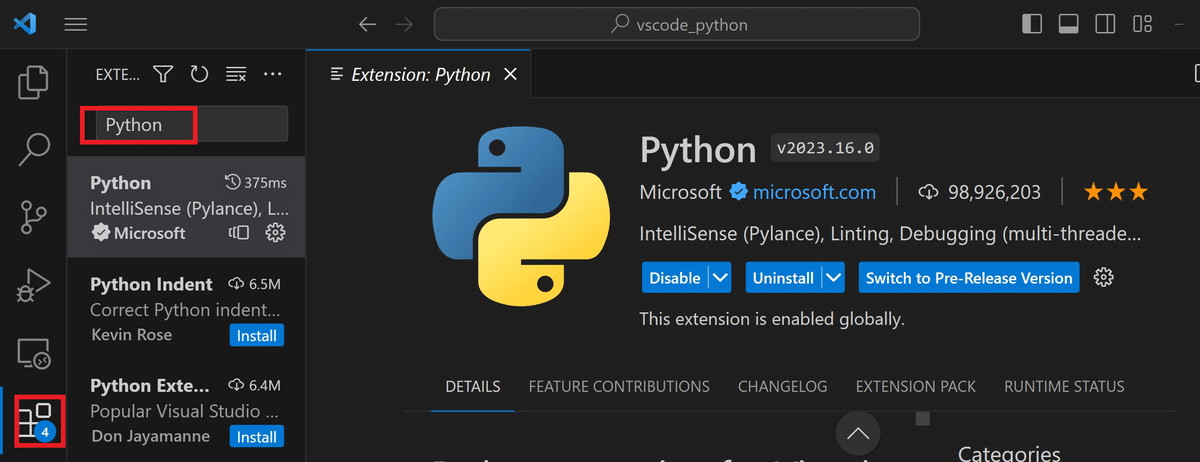
Task: Click the Categories heading
Action: click(1010, 453)
